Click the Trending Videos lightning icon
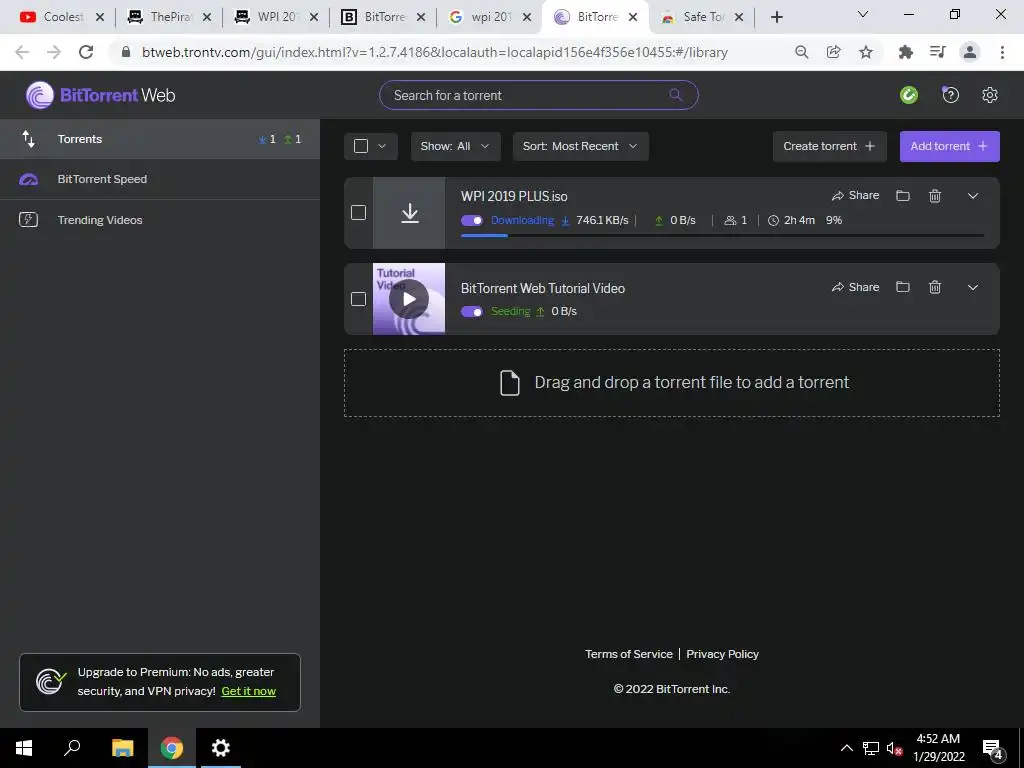The image size is (1024, 768). pos(28,219)
